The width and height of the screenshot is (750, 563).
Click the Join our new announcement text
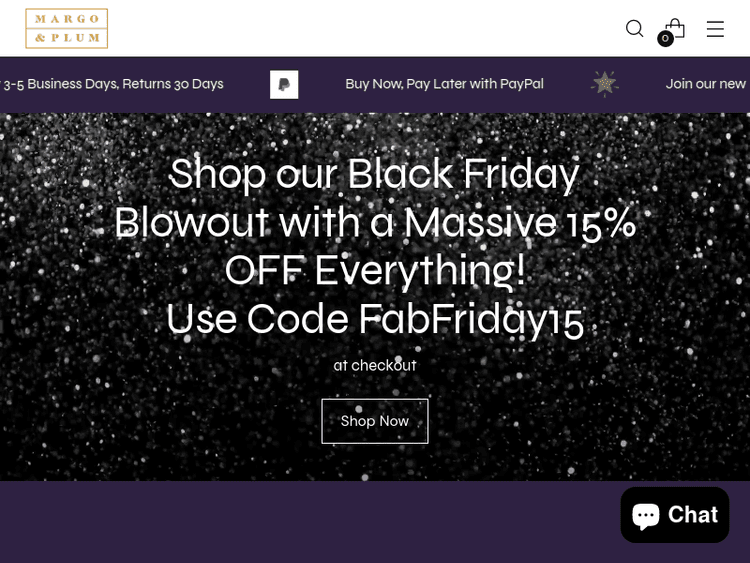point(706,84)
